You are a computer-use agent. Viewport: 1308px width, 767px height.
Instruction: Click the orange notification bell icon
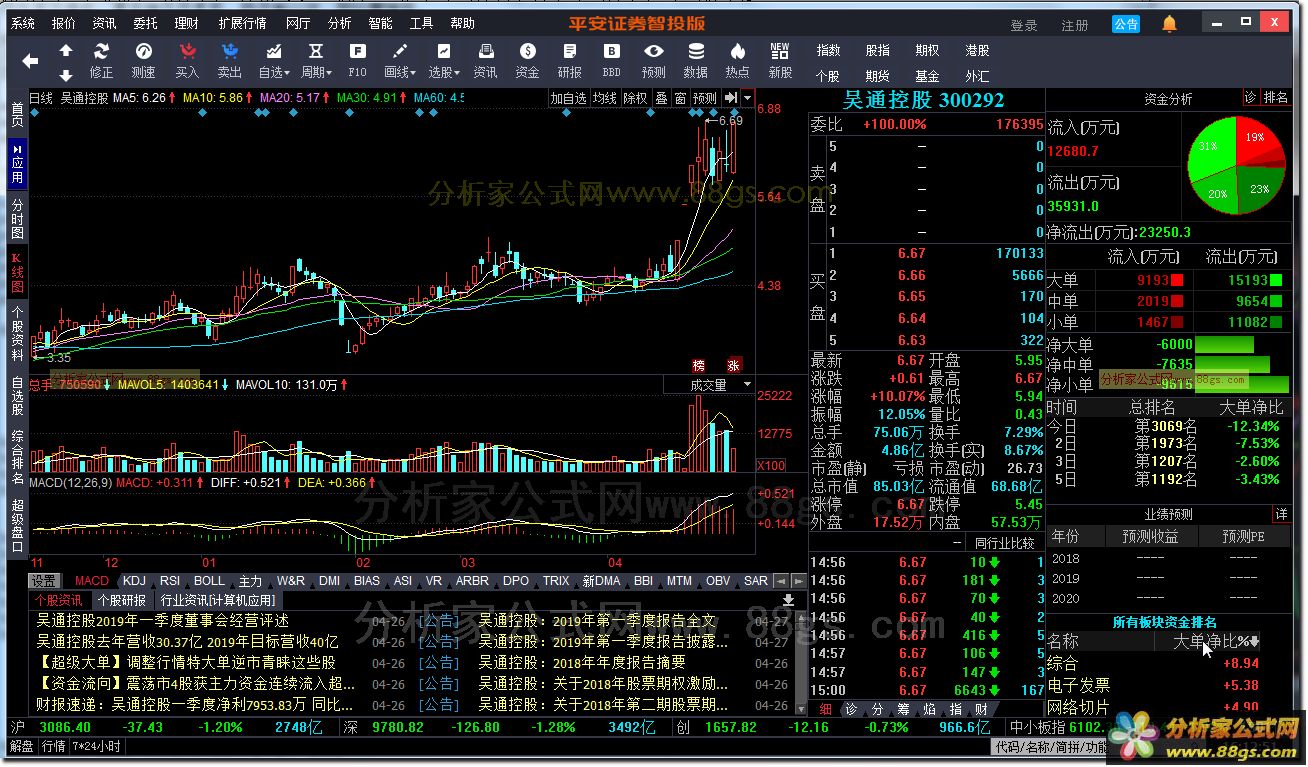click(1169, 24)
